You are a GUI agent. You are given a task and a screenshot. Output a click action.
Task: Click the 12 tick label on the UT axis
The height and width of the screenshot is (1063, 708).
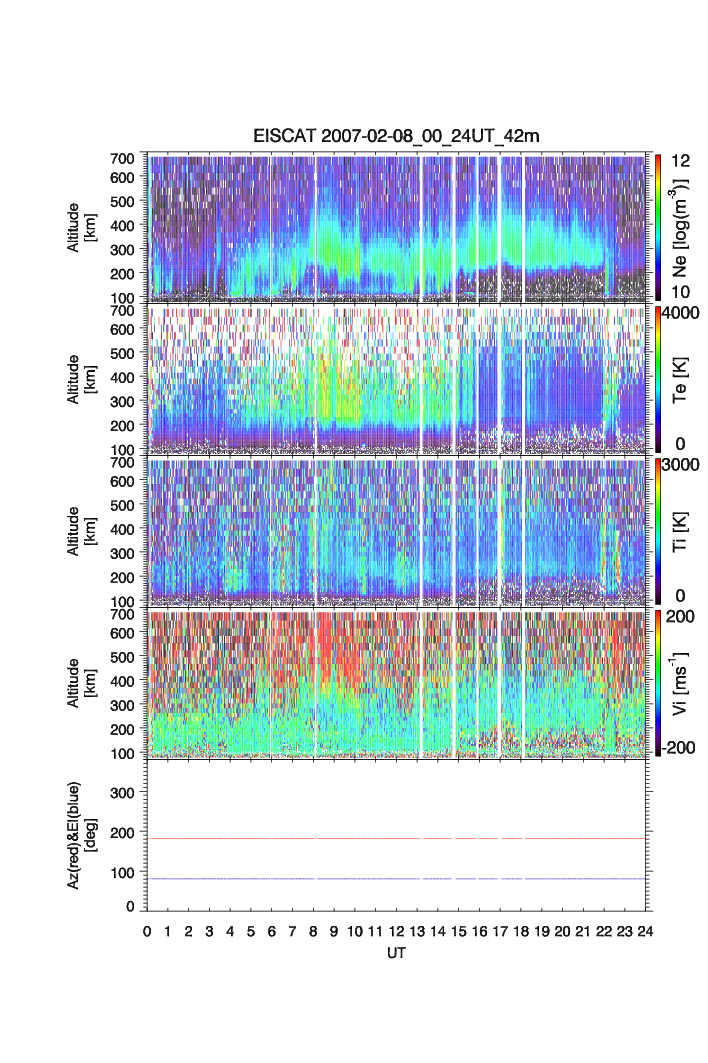click(x=395, y=932)
